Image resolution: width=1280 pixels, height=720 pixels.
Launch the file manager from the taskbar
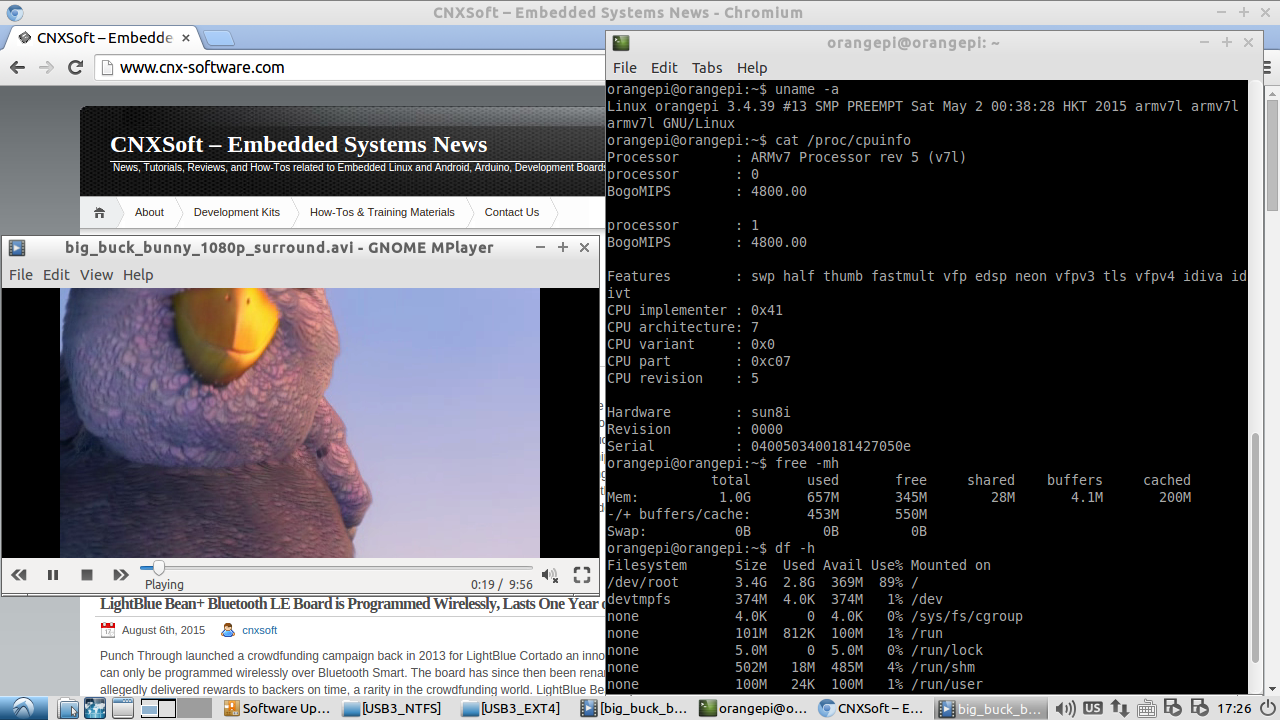click(x=68, y=709)
